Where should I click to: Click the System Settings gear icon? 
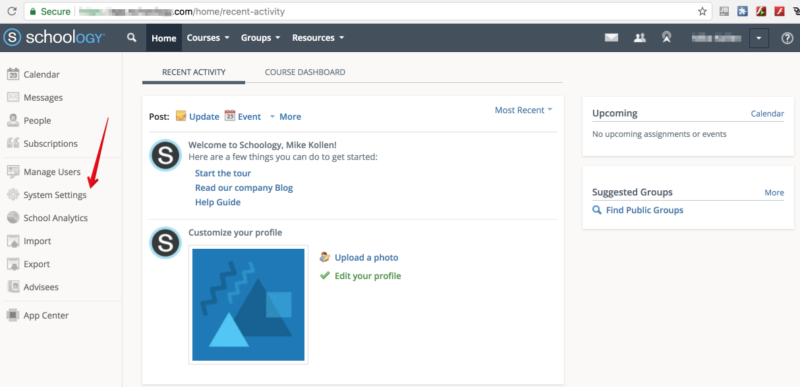(x=13, y=195)
